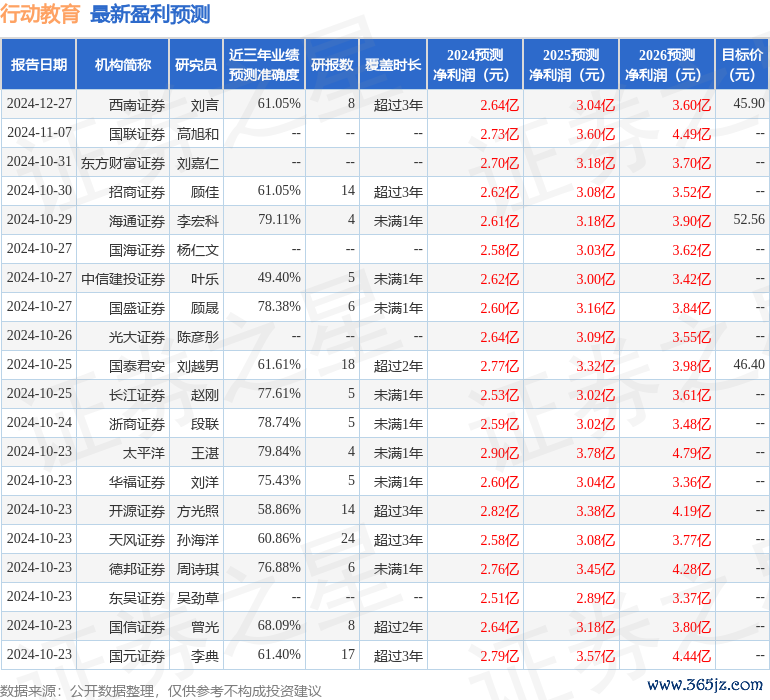Viewport: 770px width, 700px height.
Task: Click analyst name 高旭和
Action: pos(197,134)
